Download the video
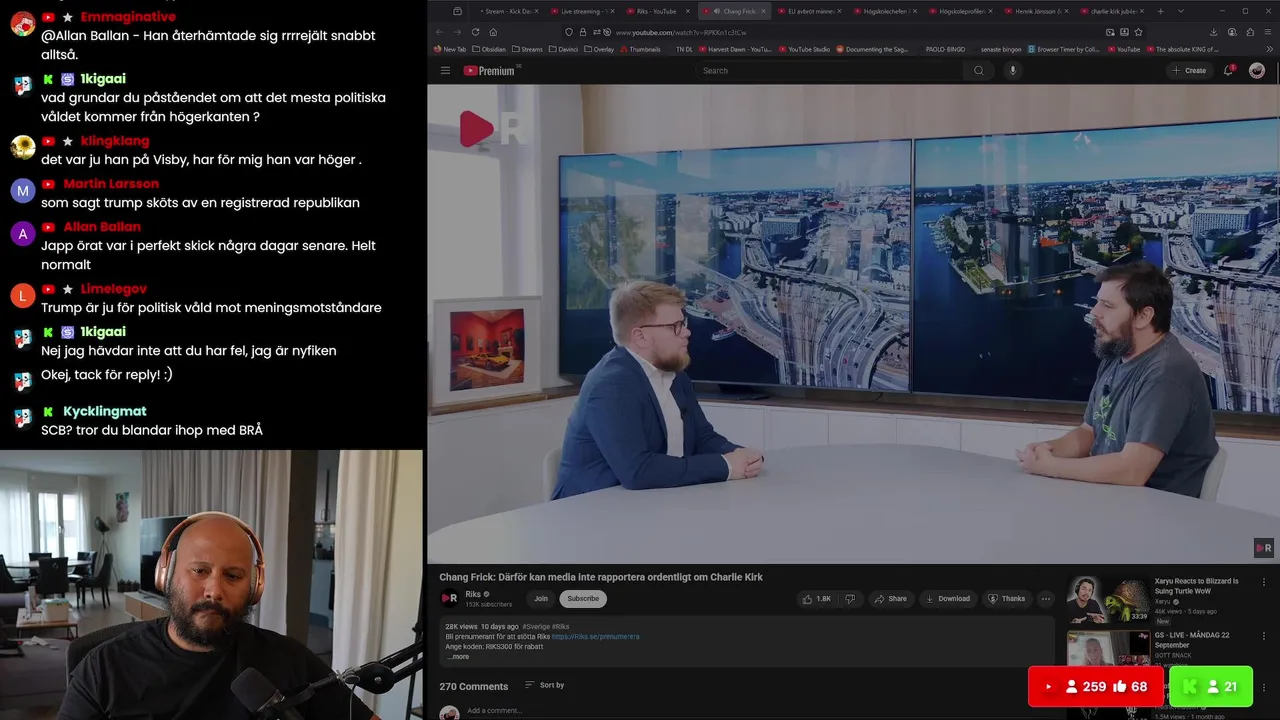Image resolution: width=1280 pixels, height=720 pixels. (947, 599)
